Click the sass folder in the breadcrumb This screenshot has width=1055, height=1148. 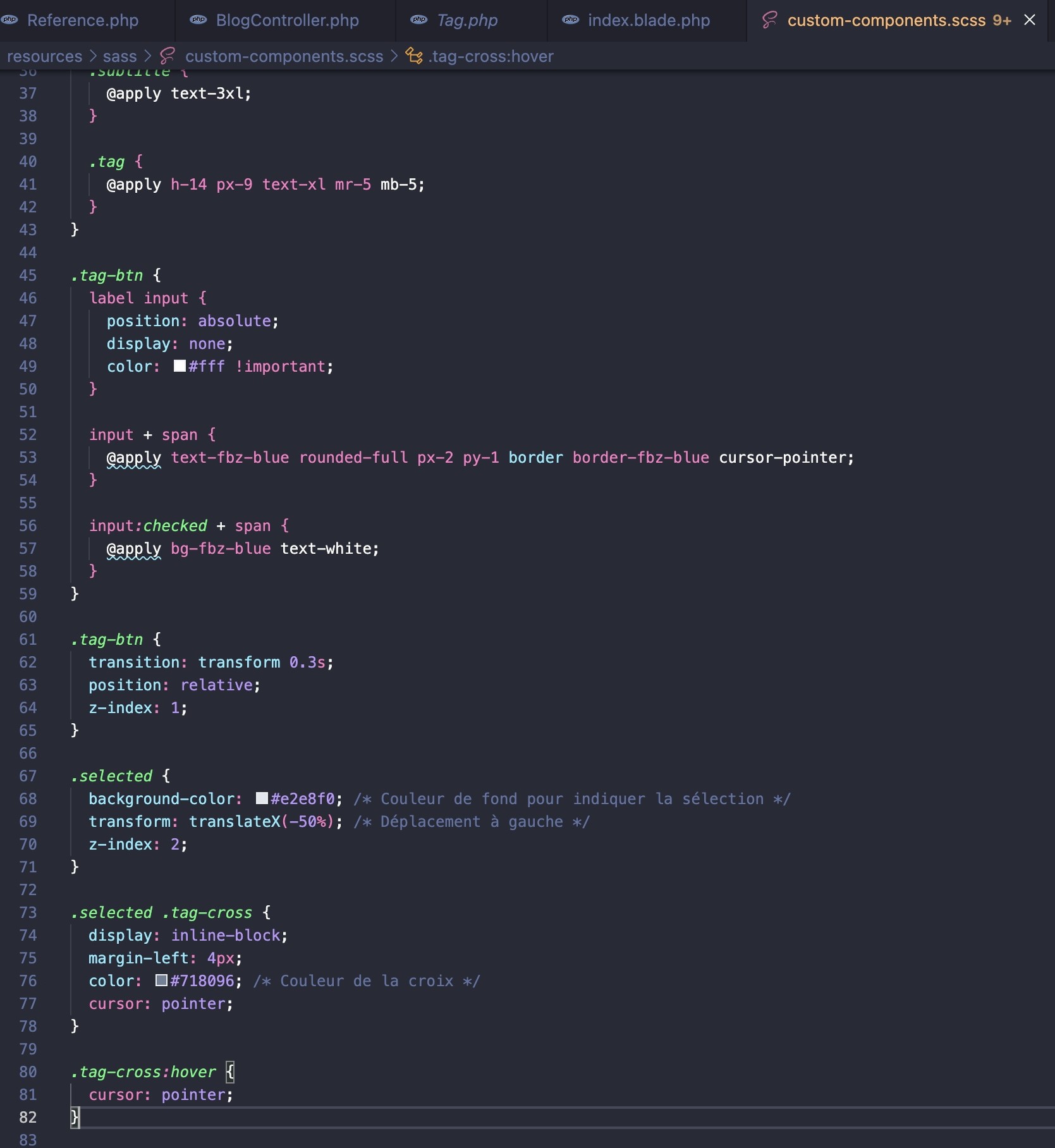tap(119, 56)
